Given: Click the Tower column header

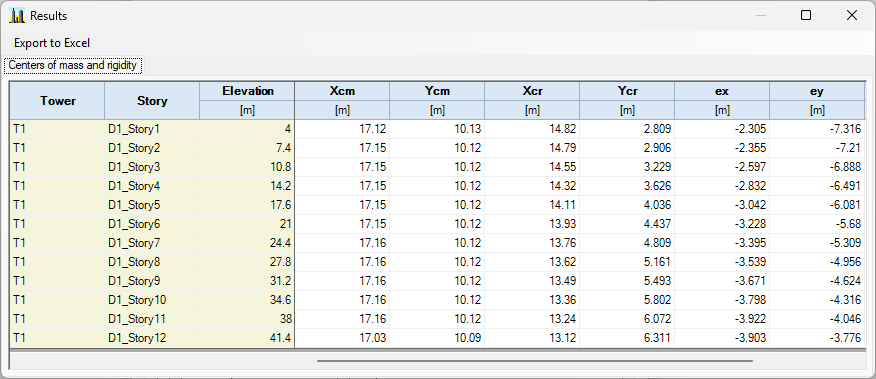Looking at the screenshot, I should coord(58,101).
